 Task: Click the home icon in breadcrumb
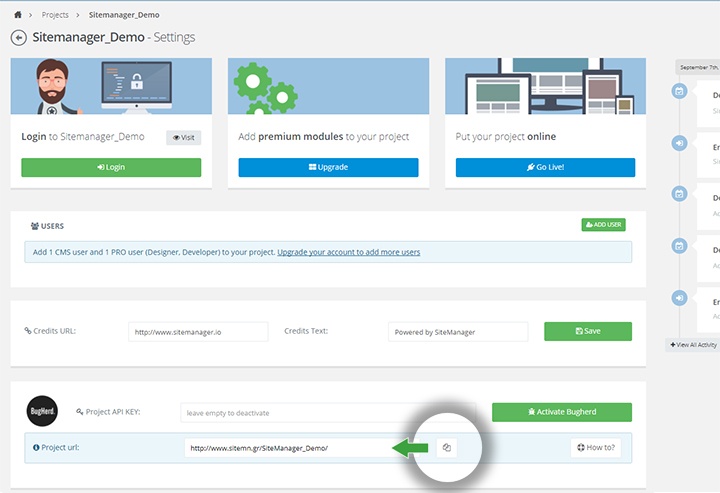pyautogui.click(x=17, y=15)
